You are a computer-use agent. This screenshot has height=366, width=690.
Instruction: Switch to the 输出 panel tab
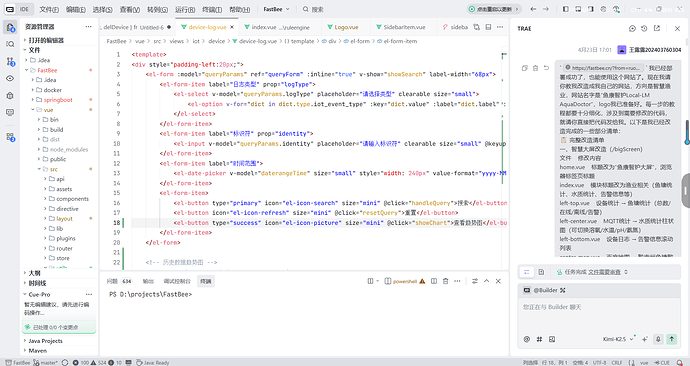(x=148, y=281)
